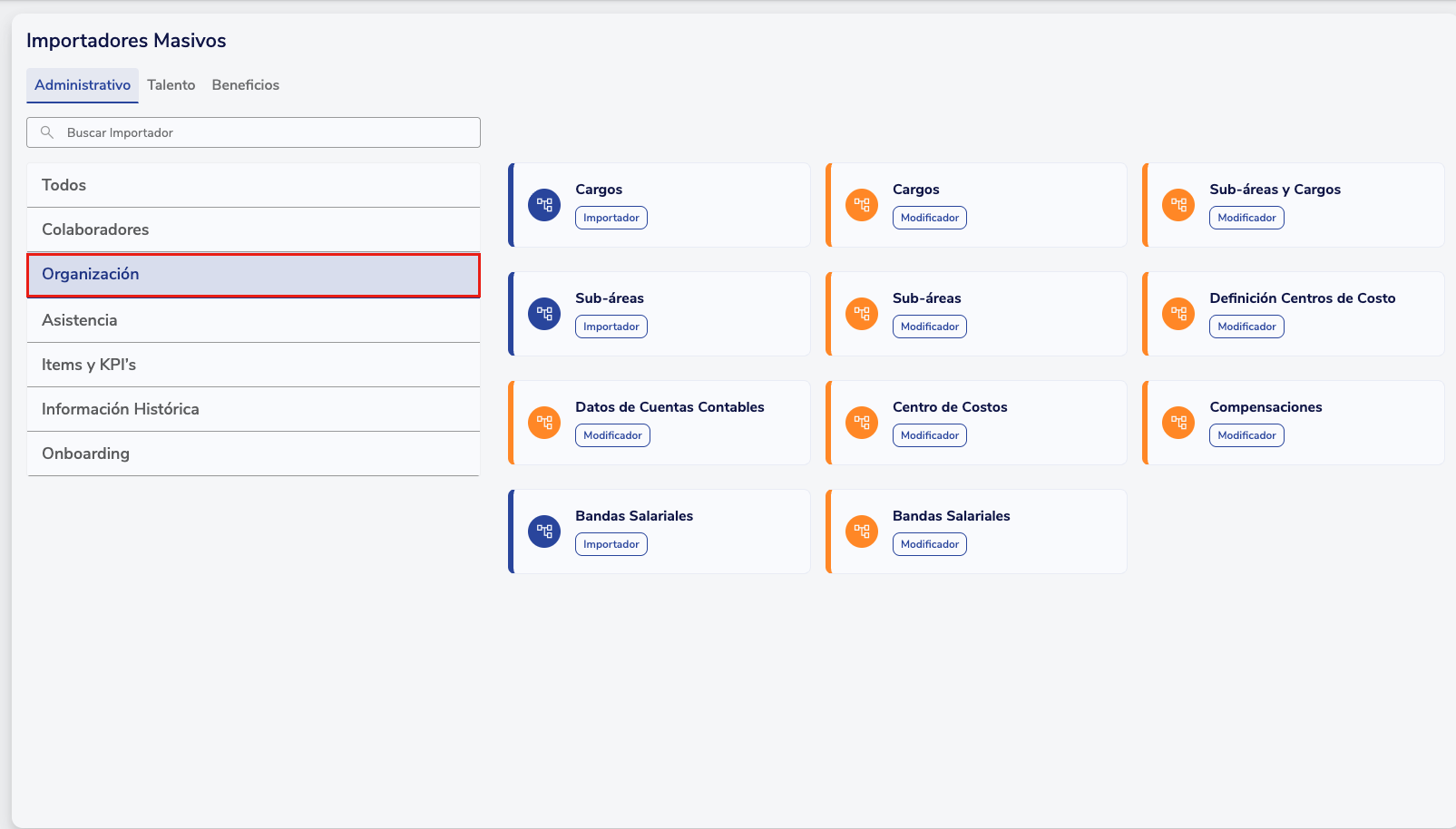Click Modificador button on orange Bandas Salariales card
The height and width of the screenshot is (829, 1456).
coord(930,544)
